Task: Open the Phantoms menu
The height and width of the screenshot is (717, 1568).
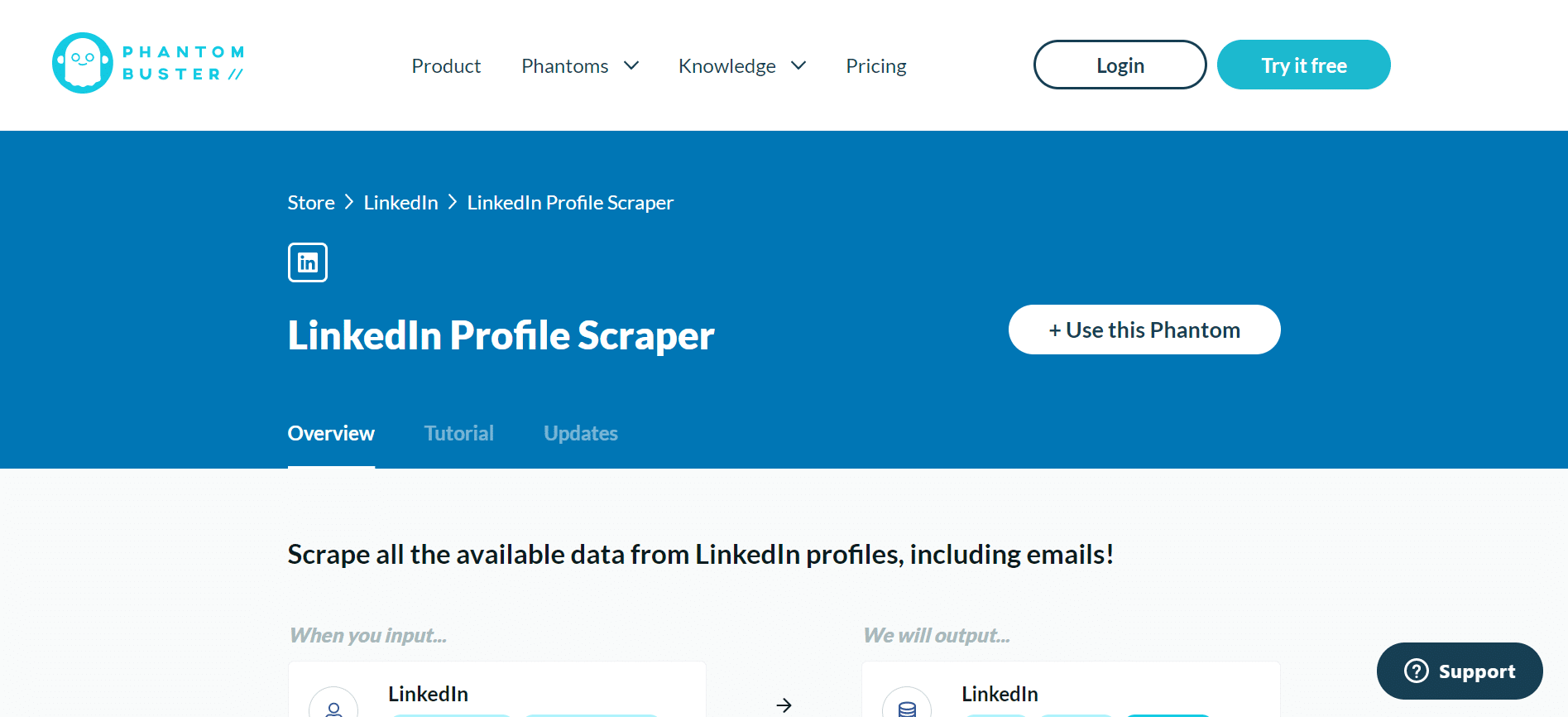Action: (x=565, y=65)
